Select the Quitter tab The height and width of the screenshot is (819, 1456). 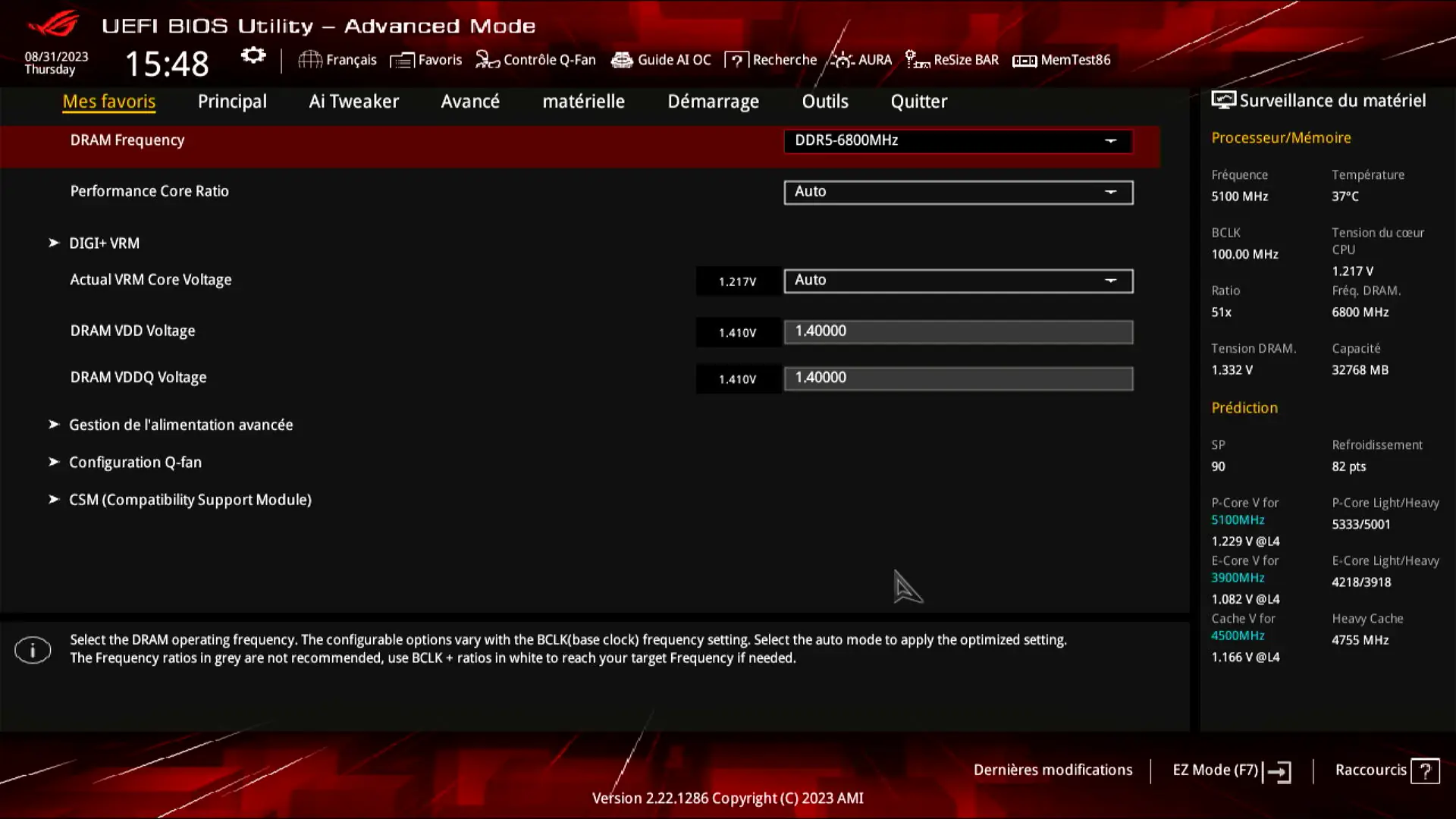point(918,102)
